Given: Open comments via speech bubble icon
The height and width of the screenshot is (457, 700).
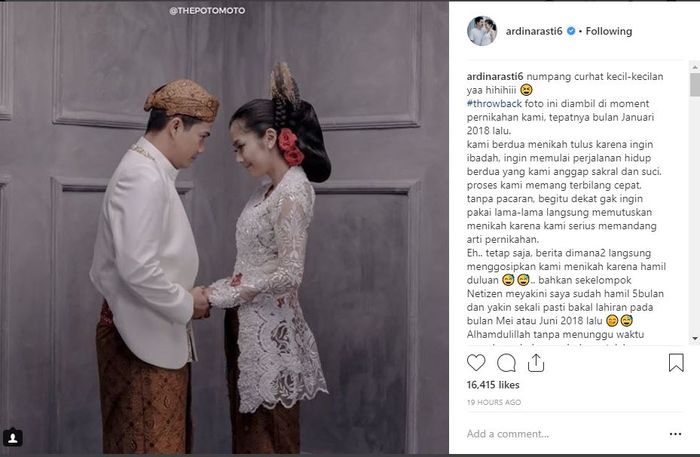Looking at the screenshot, I should pos(506,363).
